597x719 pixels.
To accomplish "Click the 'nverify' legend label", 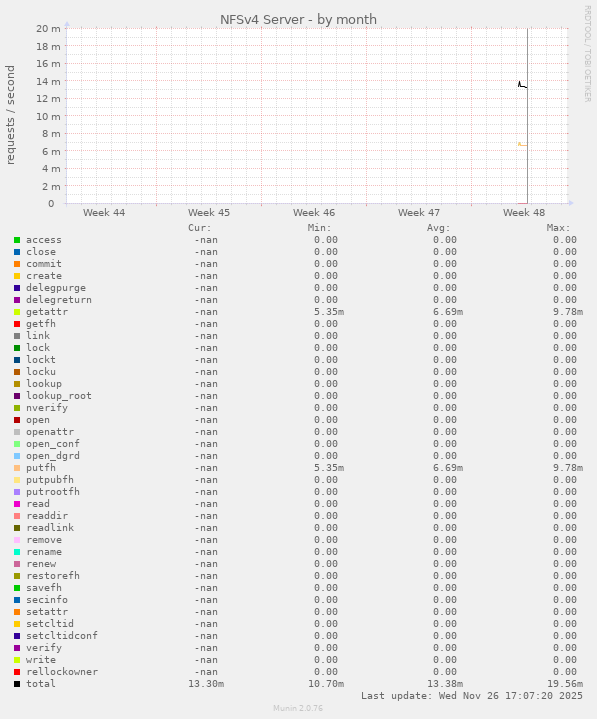I will point(47,408).
